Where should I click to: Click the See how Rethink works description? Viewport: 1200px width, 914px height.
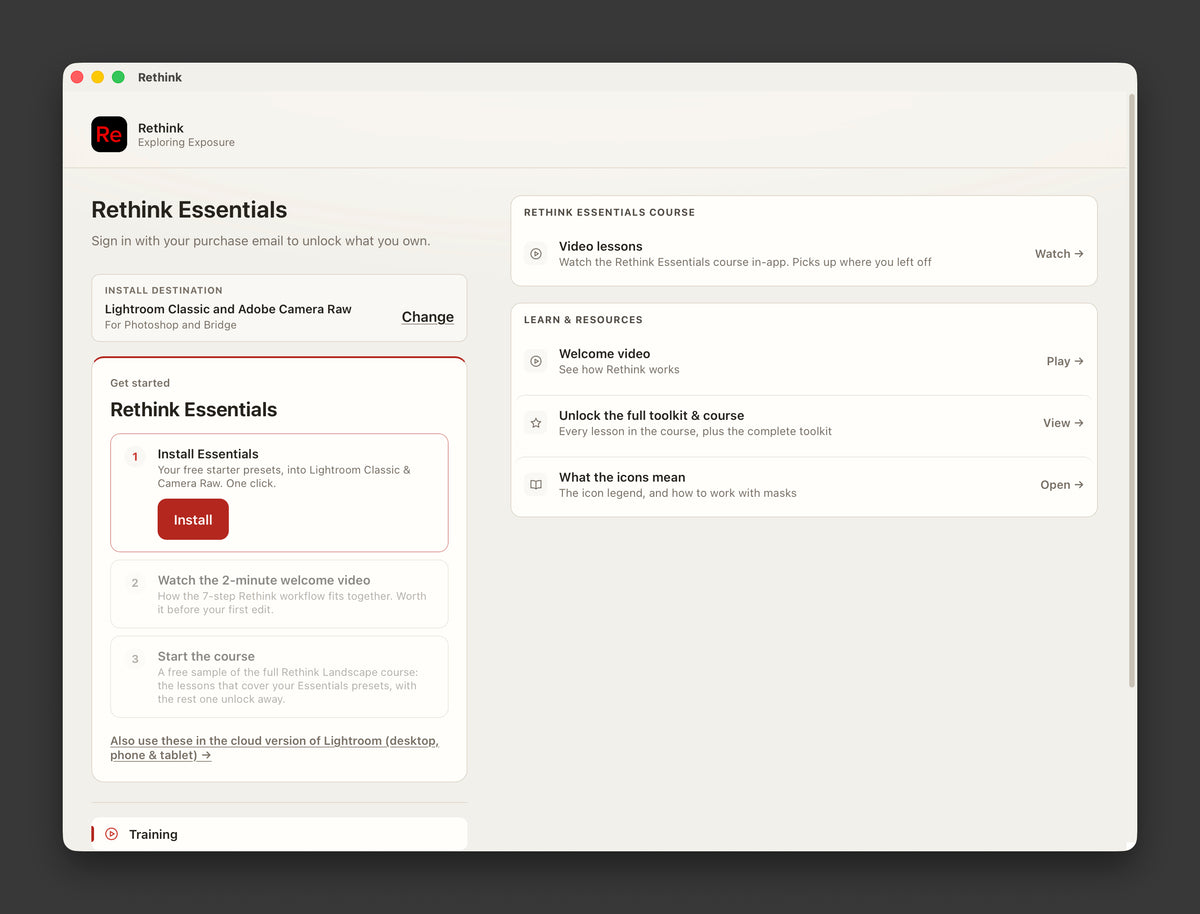coord(619,370)
